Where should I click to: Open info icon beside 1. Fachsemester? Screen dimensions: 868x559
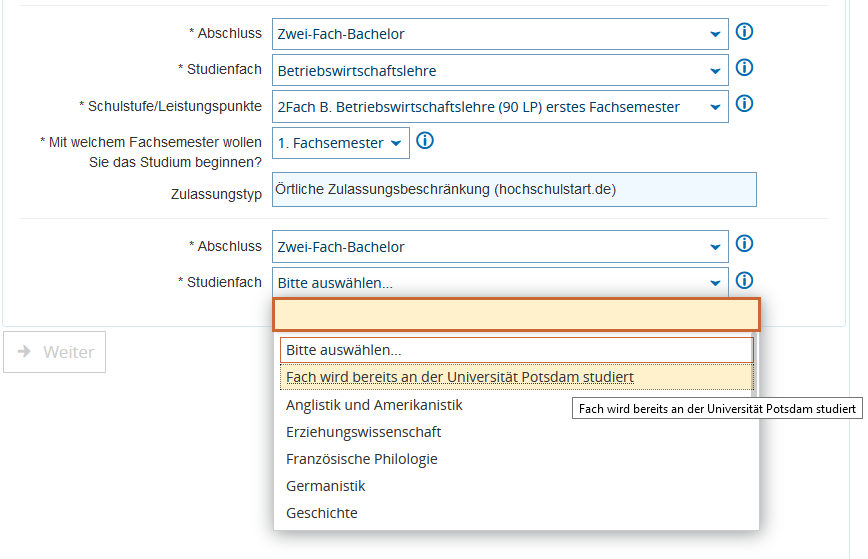point(425,141)
